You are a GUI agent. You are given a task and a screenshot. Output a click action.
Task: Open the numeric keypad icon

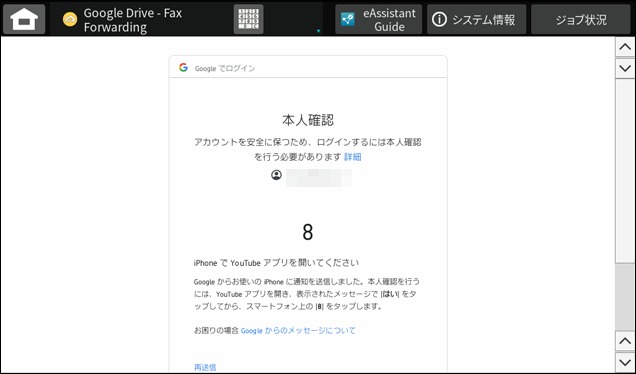pyautogui.click(x=248, y=19)
